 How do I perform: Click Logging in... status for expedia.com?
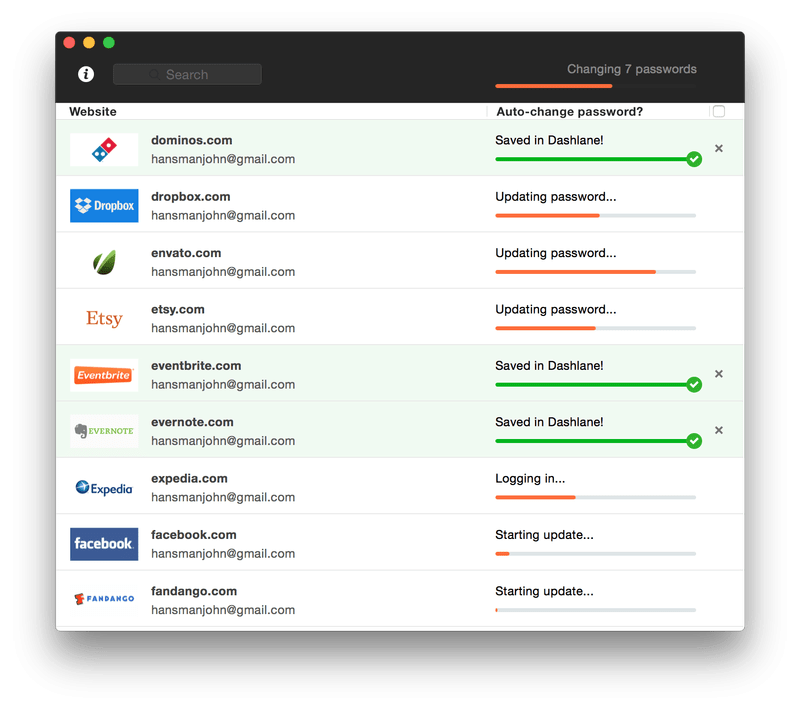coord(530,478)
